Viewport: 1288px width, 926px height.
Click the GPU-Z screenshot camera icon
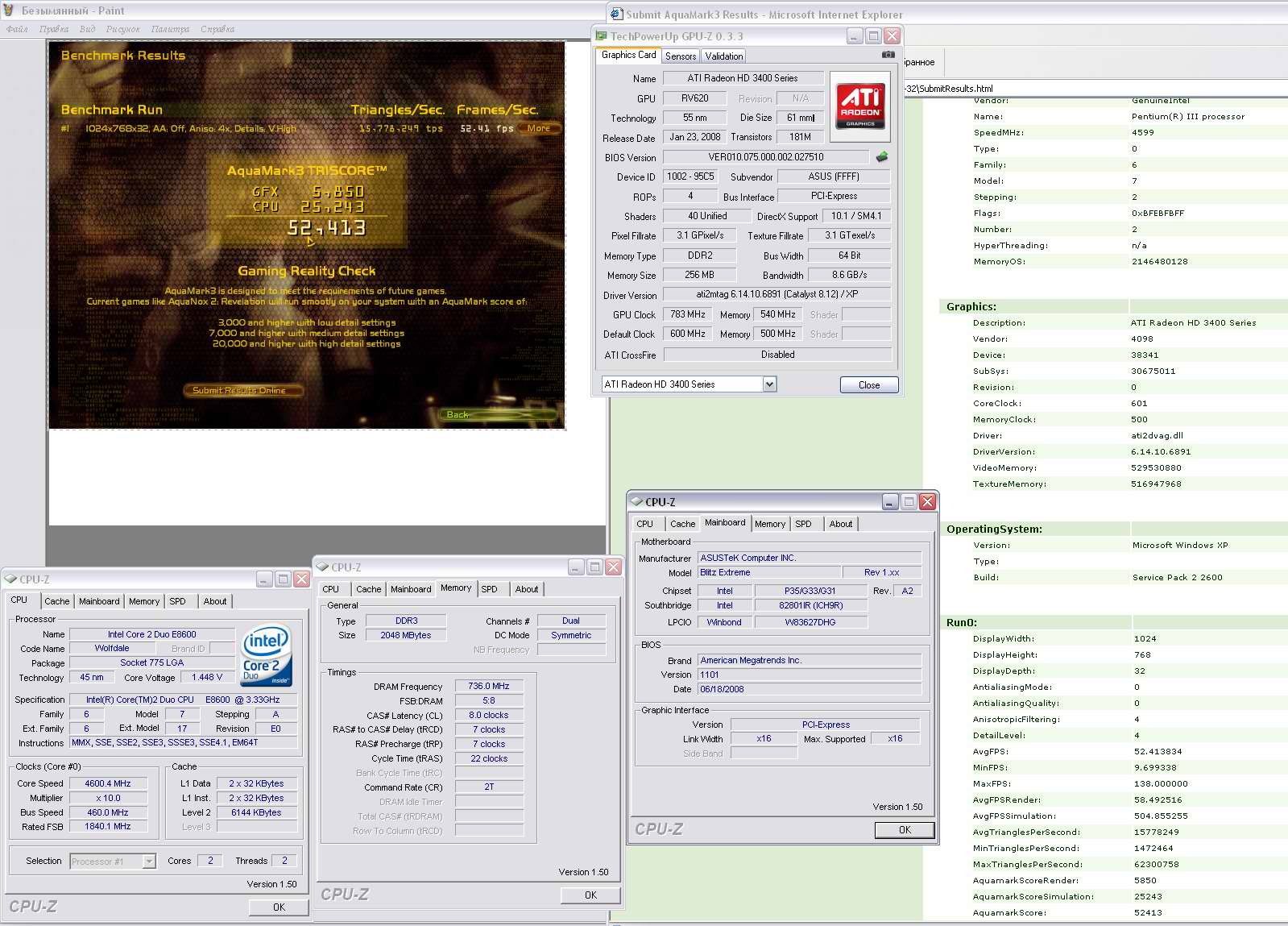(x=888, y=55)
